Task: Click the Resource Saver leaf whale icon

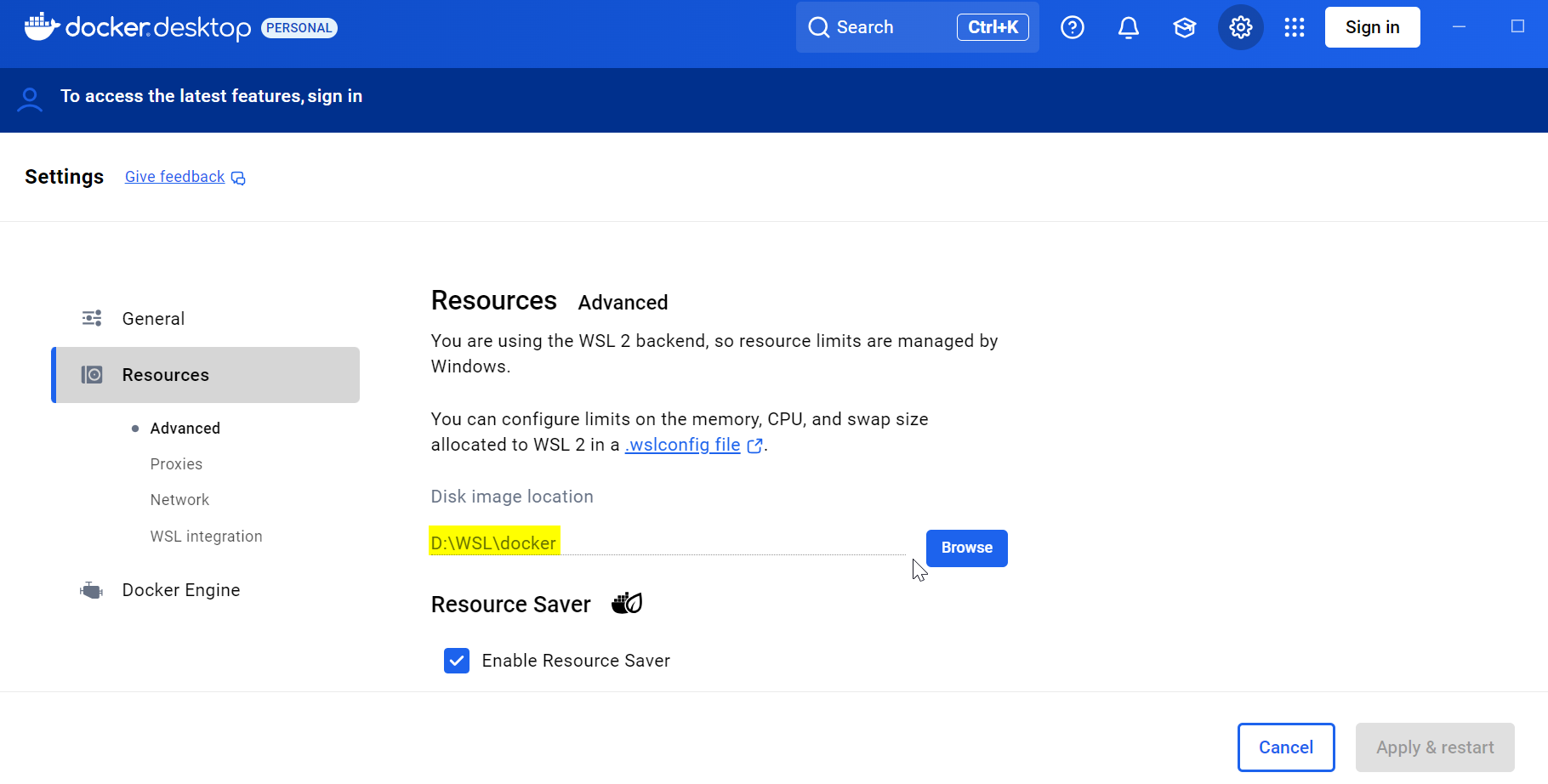Action: (x=627, y=603)
